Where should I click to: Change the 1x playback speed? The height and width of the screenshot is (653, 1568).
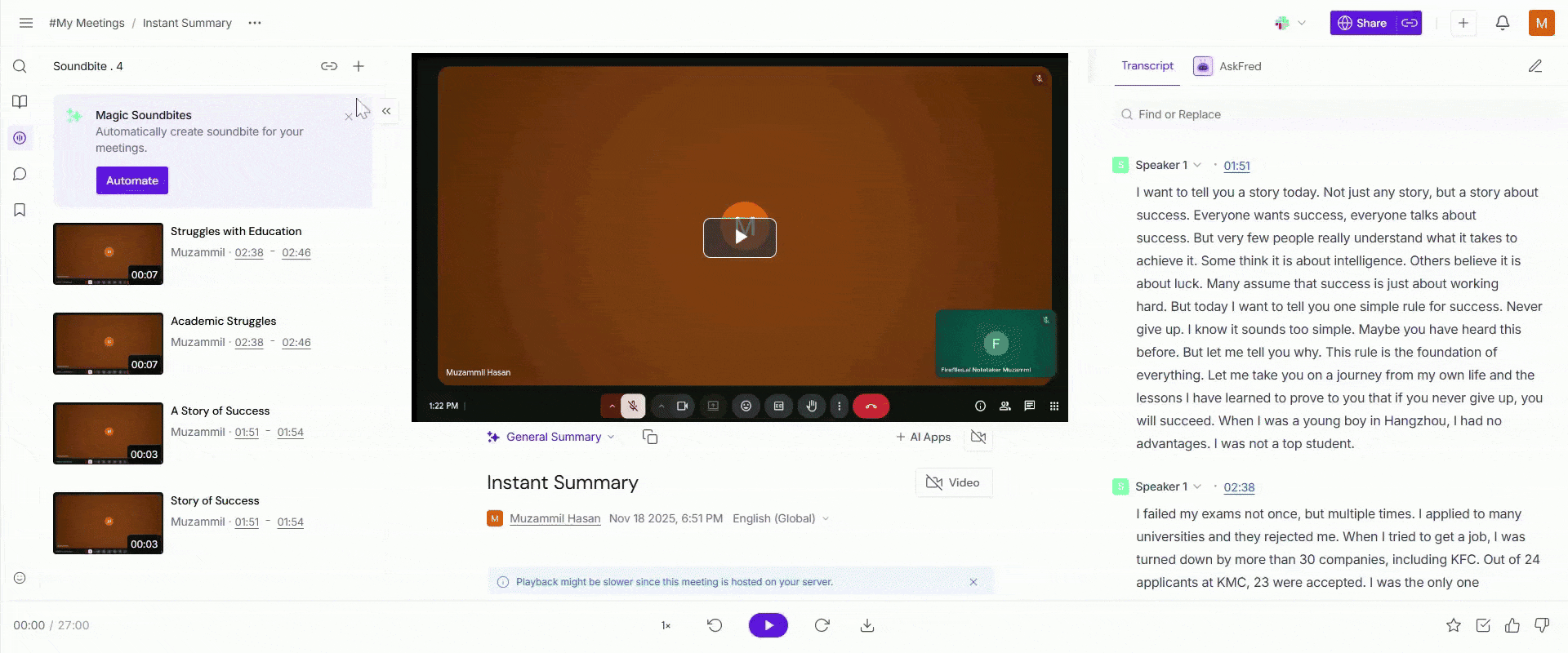[x=666, y=626]
